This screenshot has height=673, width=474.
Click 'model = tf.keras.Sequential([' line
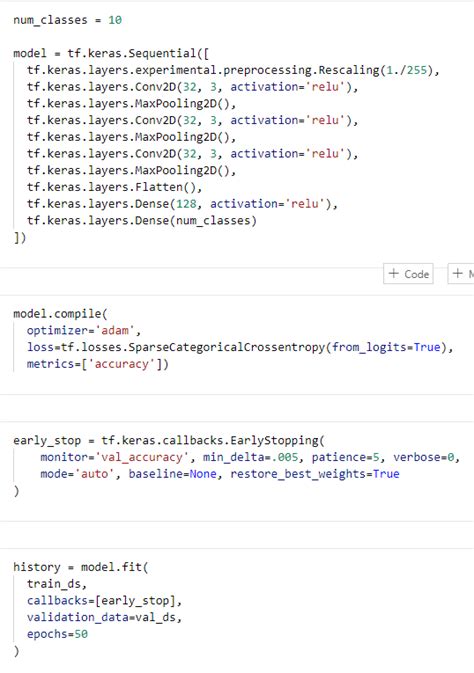[111, 54]
